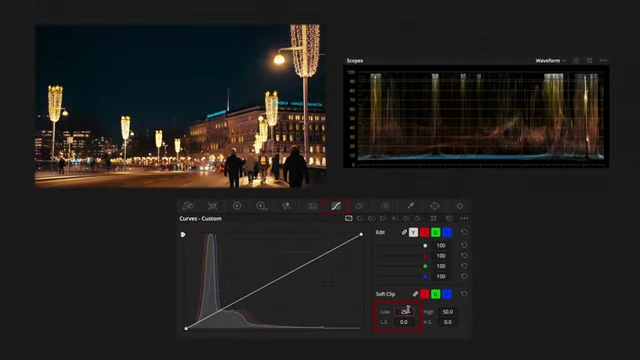Viewport: 640px width, 360px height.
Task: Select the curve's upper white control point
Action: [361, 234]
